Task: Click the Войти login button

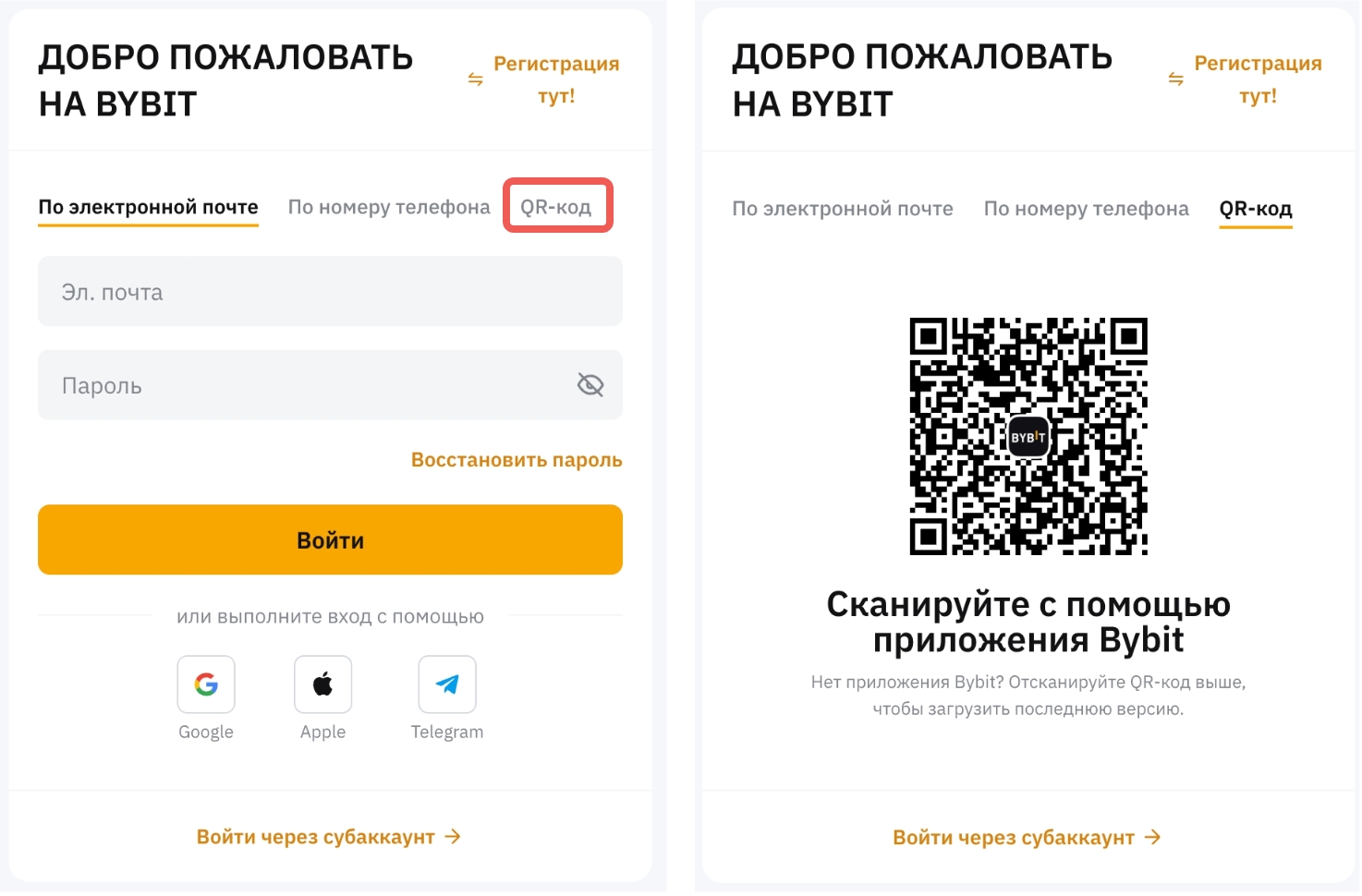Action: [330, 539]
